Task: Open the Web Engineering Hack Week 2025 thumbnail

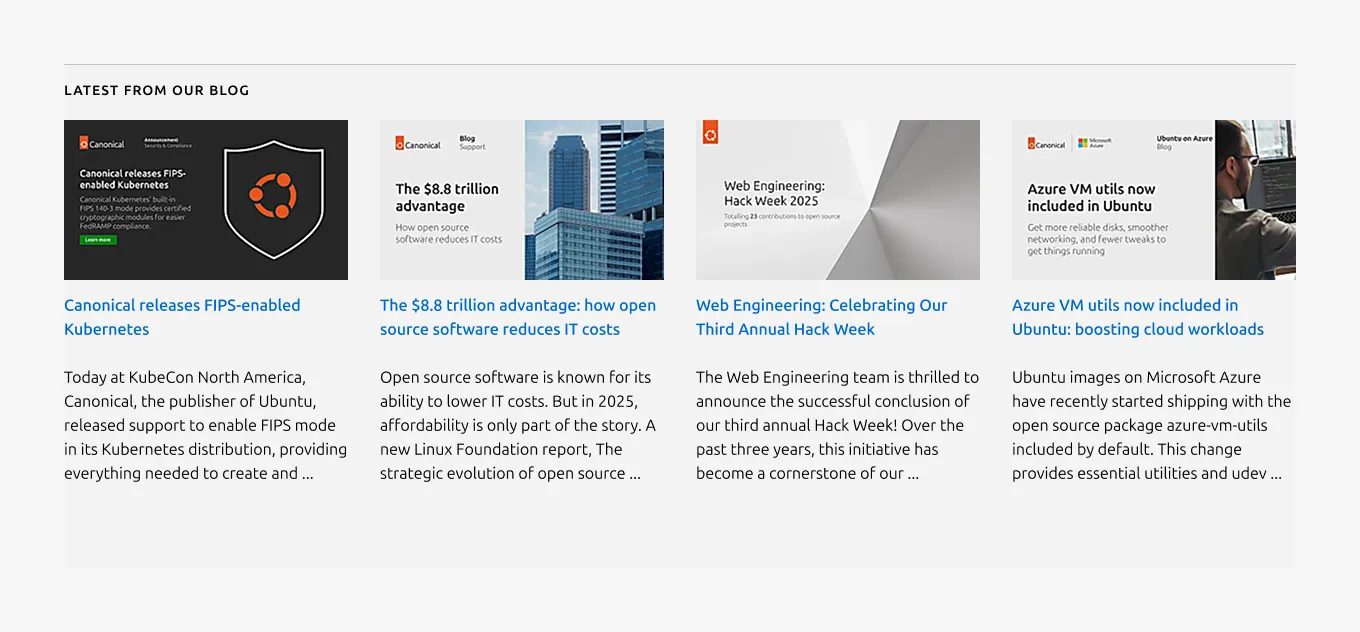Action: (838, 200)
